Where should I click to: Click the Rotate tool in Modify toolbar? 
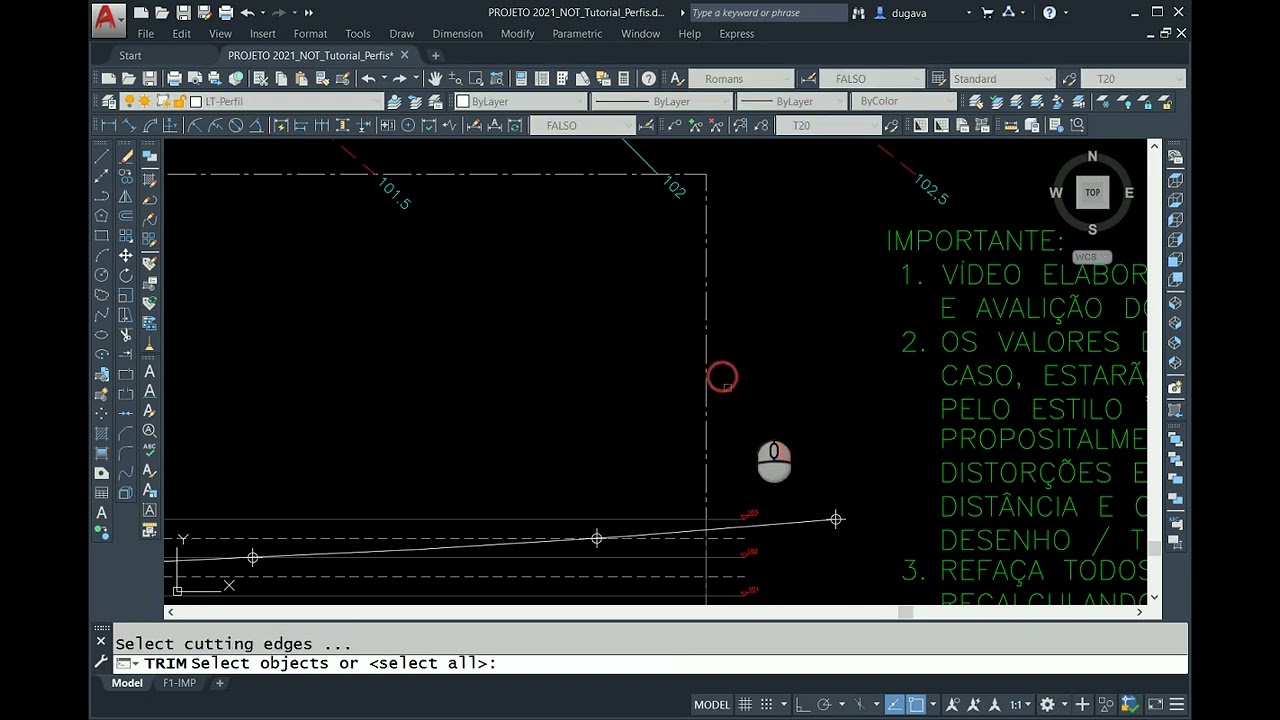(126, 275)
